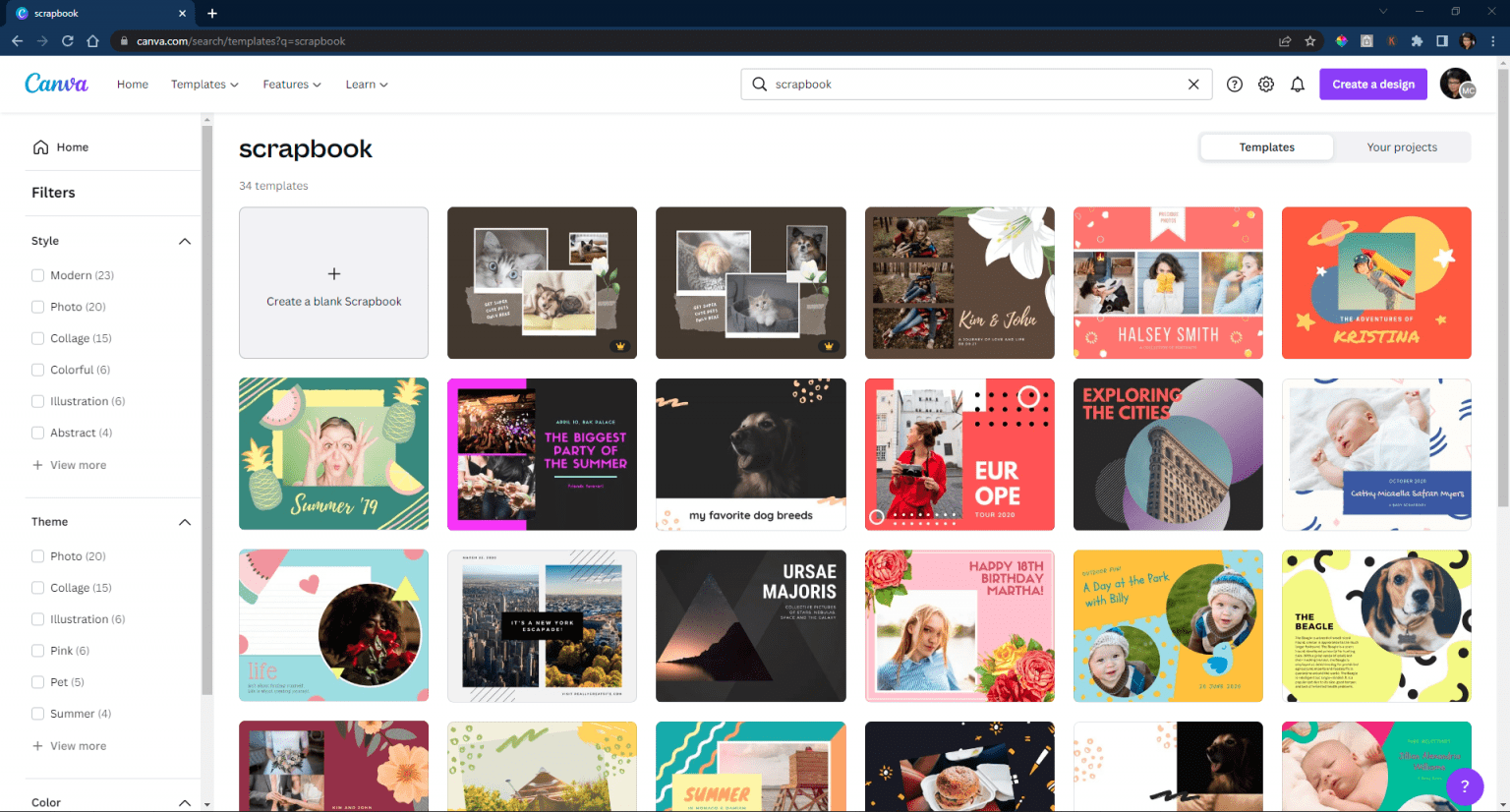Open the floating help bubble at bottom right

(x=1465, y=787)
